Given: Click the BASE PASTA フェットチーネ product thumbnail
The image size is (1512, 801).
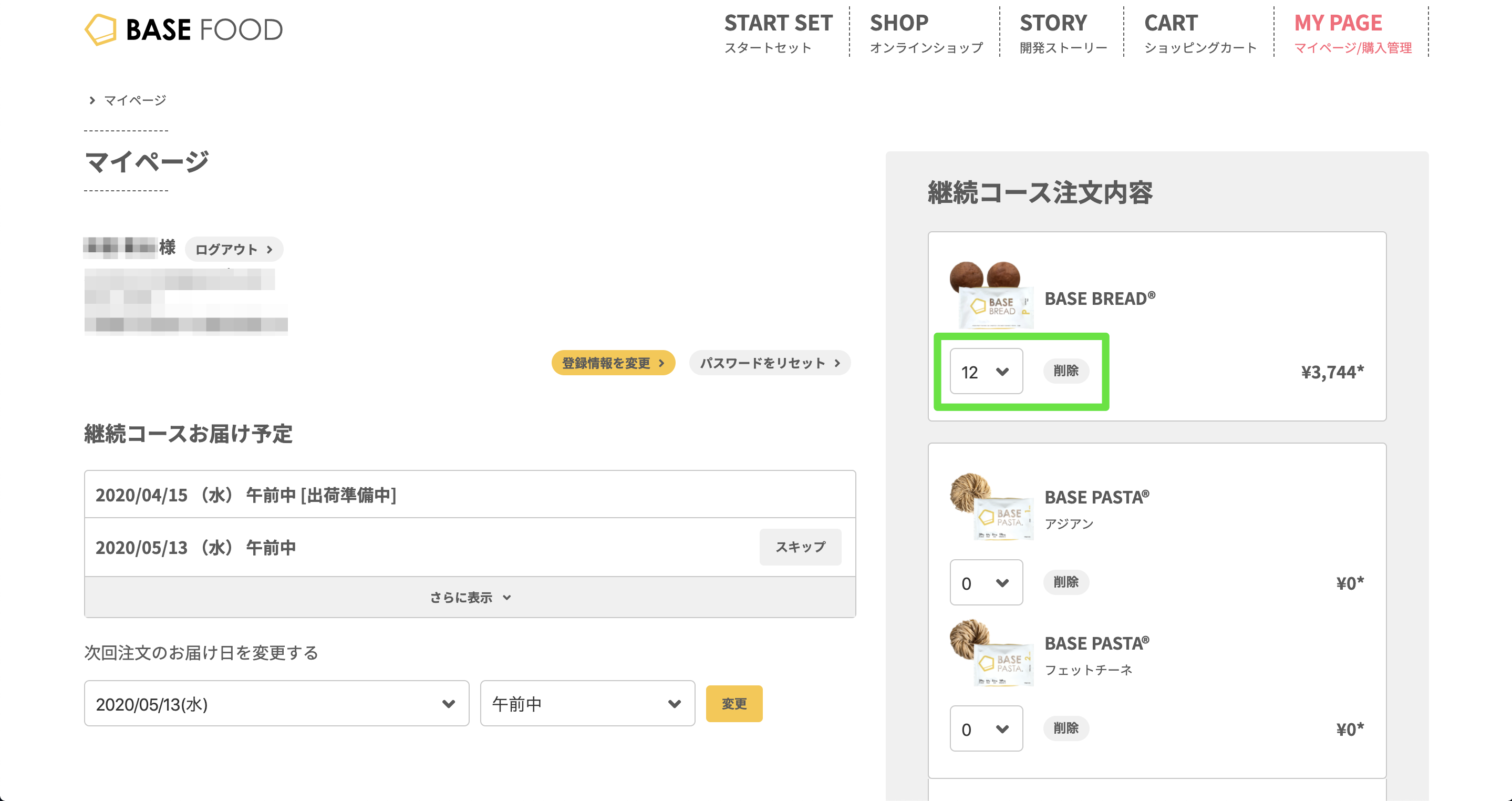Looking at the screenshot, I should (991, 652).
